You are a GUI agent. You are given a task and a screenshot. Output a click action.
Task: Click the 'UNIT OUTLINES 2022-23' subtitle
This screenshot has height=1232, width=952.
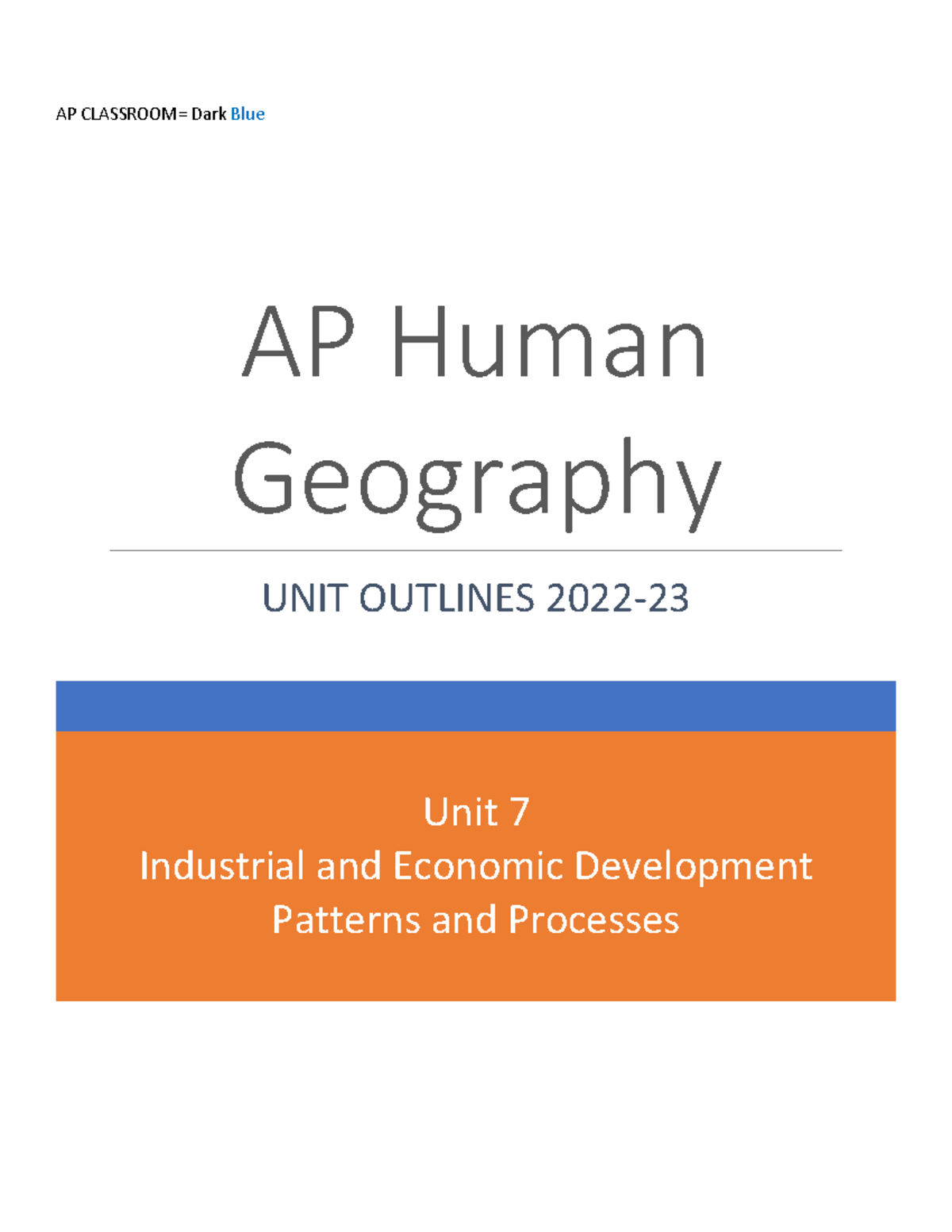point(475,598)
